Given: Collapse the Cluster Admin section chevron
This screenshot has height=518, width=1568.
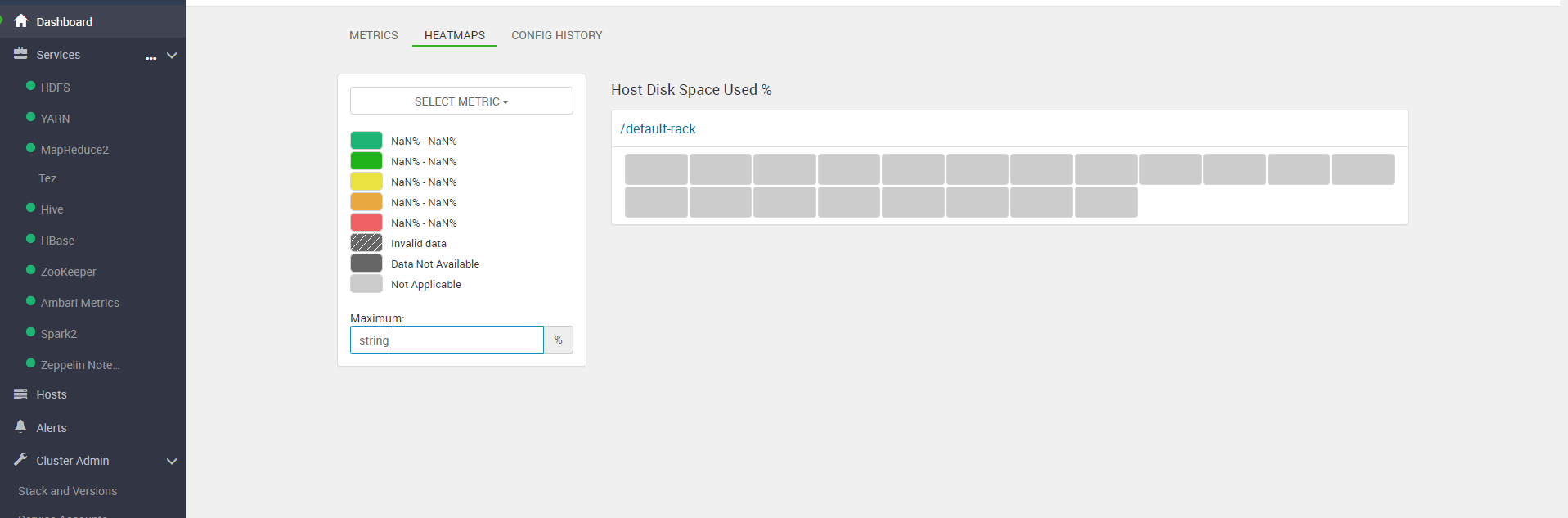Looking at the screenshot, I should click(x=172, y=461).
